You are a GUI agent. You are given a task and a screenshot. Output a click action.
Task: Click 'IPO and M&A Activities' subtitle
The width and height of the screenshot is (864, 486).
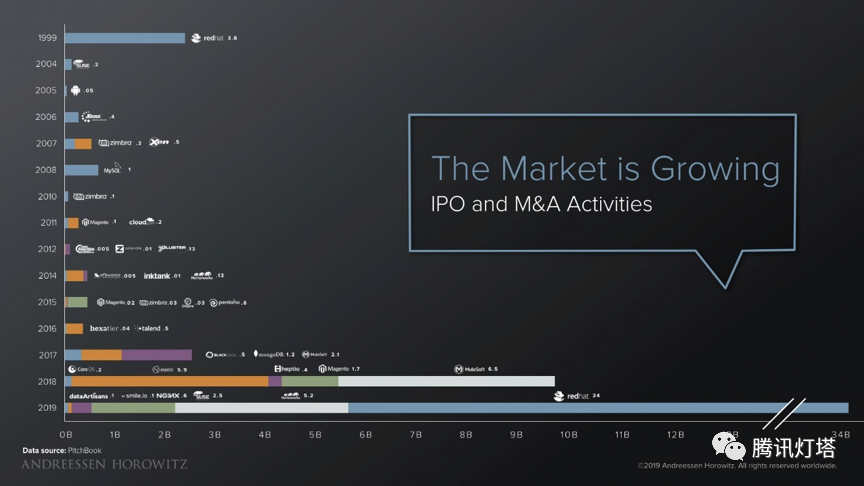[541, 204]
